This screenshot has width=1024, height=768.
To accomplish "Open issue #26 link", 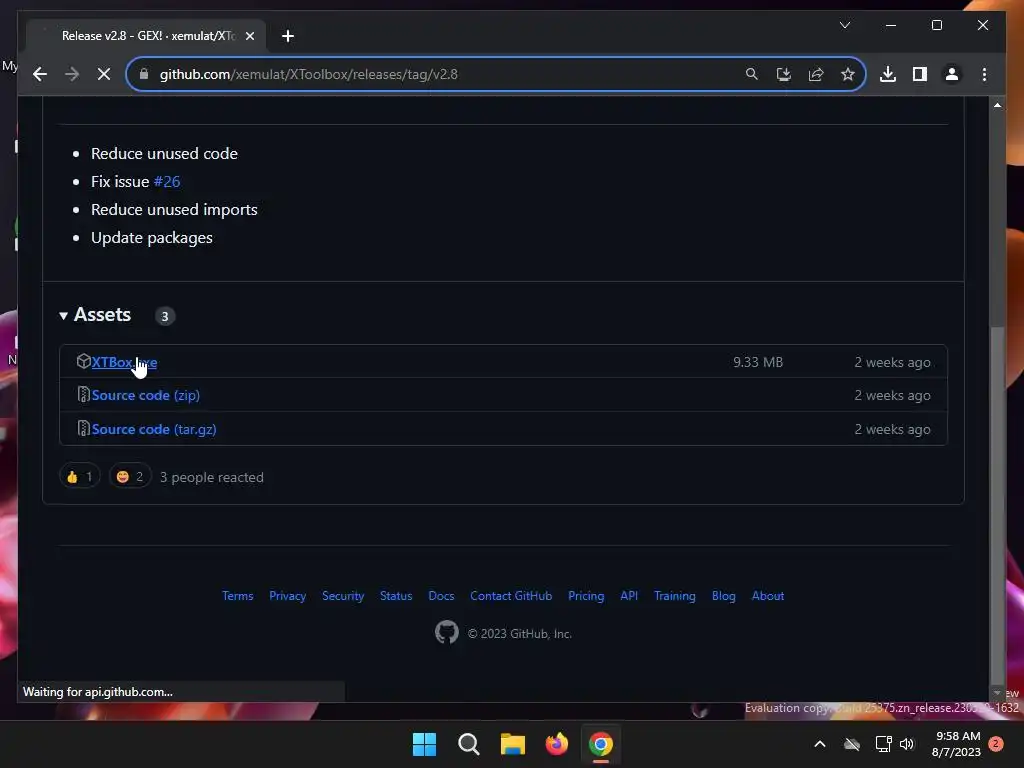I will (x=167, y=182).
